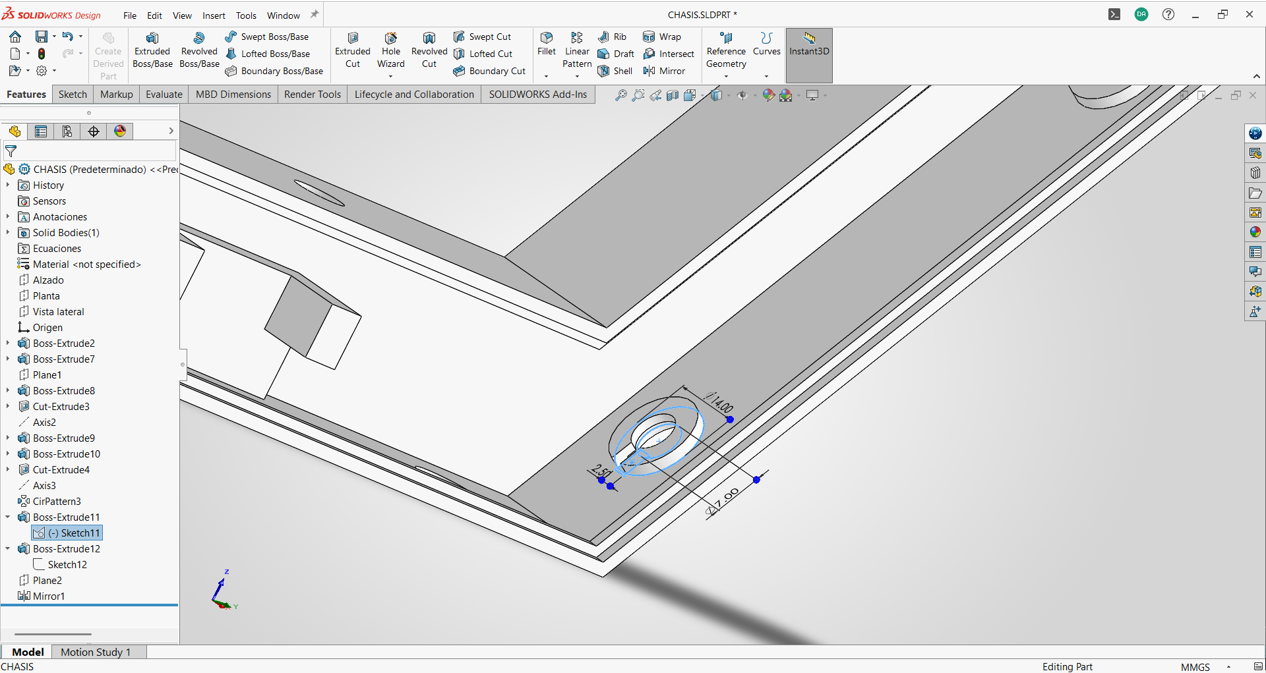The height and width of the screenshot is (673, 1266).
Task: Switch to the Render Tools tab
Action: (312, 94)
